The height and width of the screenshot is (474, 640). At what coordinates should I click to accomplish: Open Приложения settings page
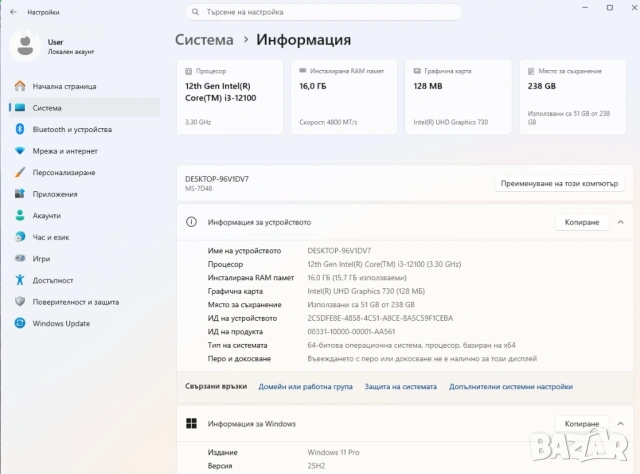(84, 194)
